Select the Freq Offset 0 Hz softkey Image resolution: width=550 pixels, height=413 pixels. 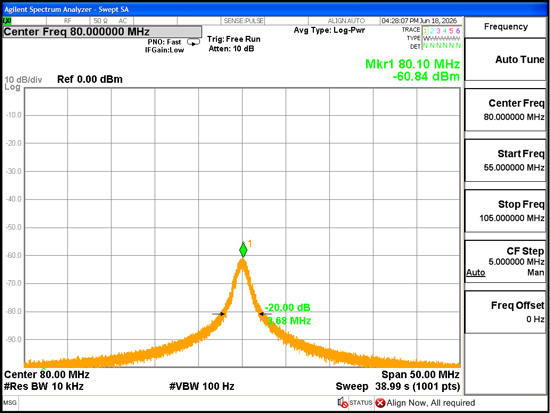coord(505,312)
